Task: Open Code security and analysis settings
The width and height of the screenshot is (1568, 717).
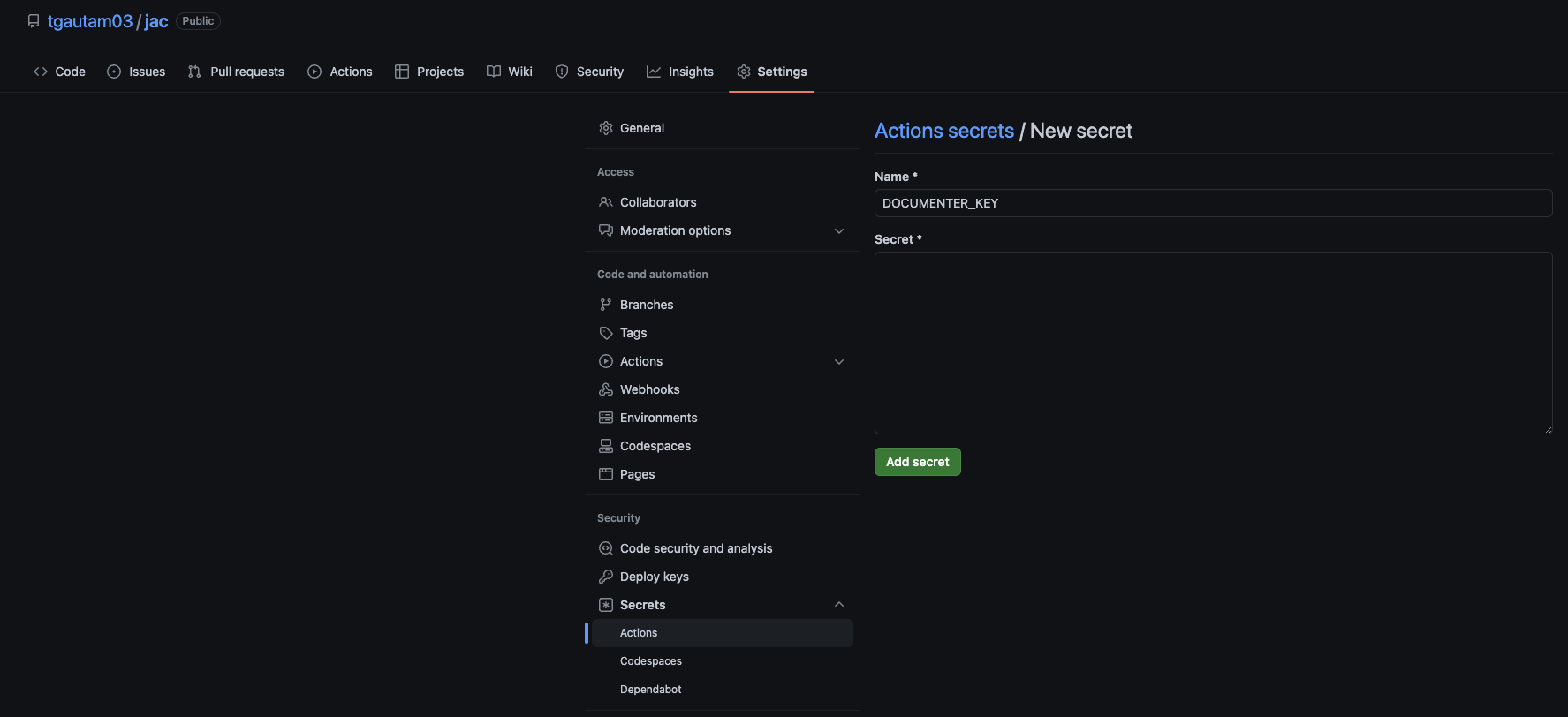Action: coord(722,548)
